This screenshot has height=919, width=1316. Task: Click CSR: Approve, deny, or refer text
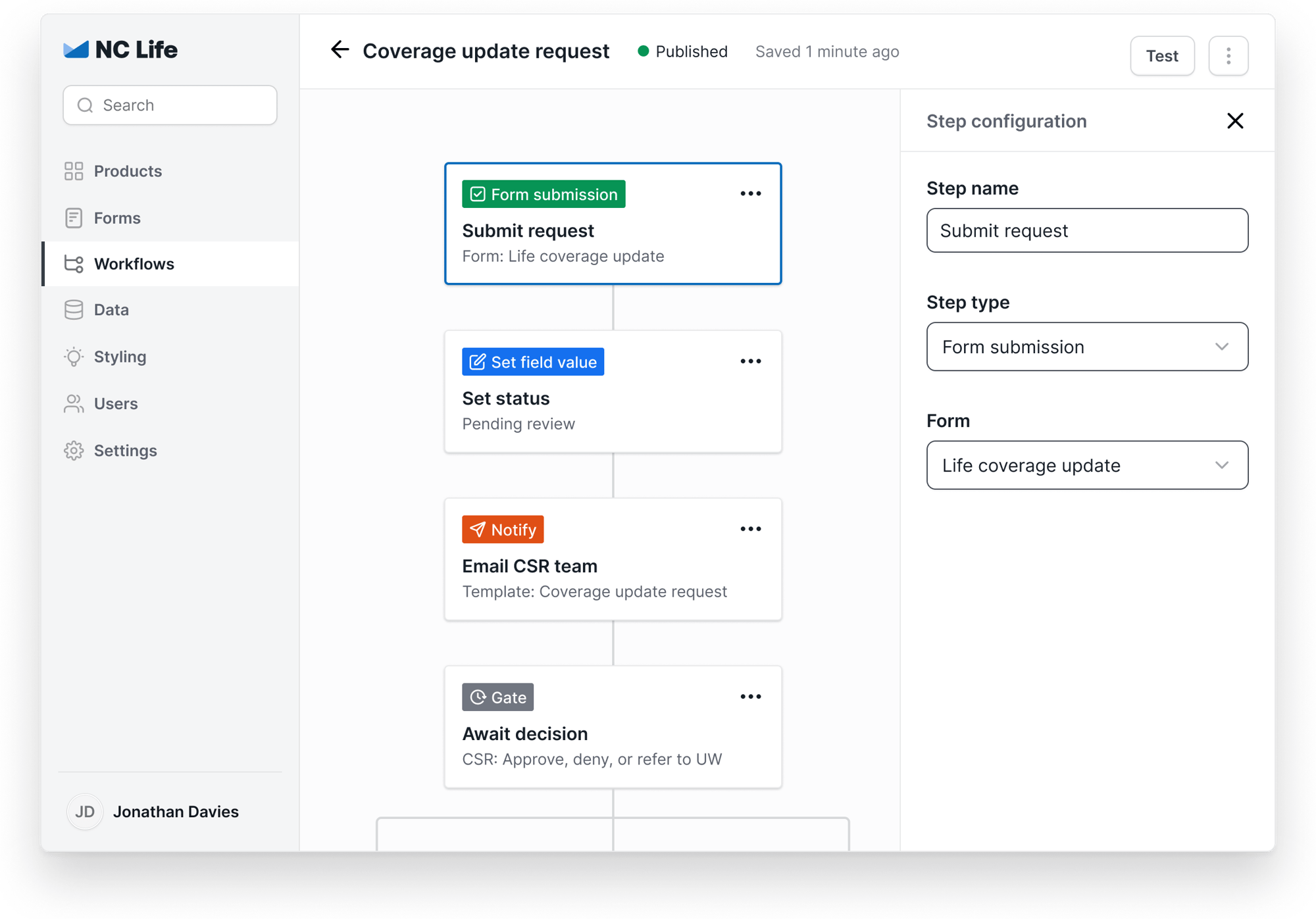click(x=592, y=759)
